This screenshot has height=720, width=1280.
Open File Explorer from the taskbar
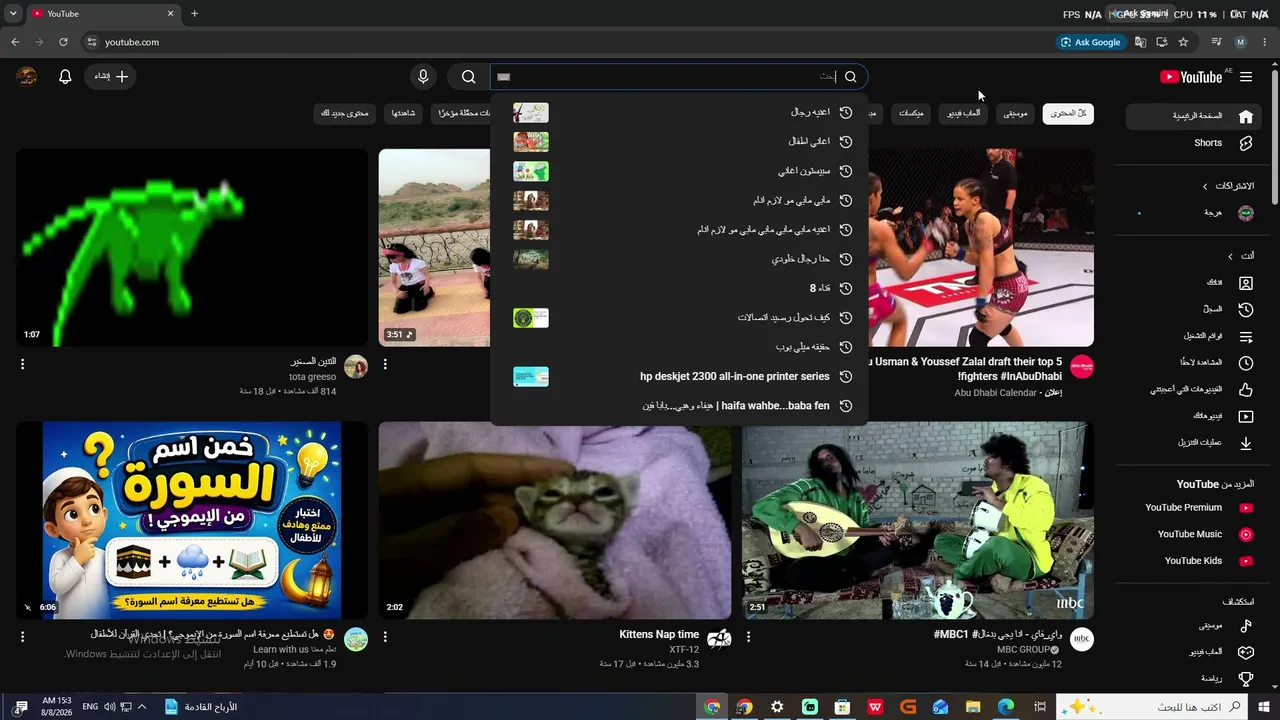[973, 707]
